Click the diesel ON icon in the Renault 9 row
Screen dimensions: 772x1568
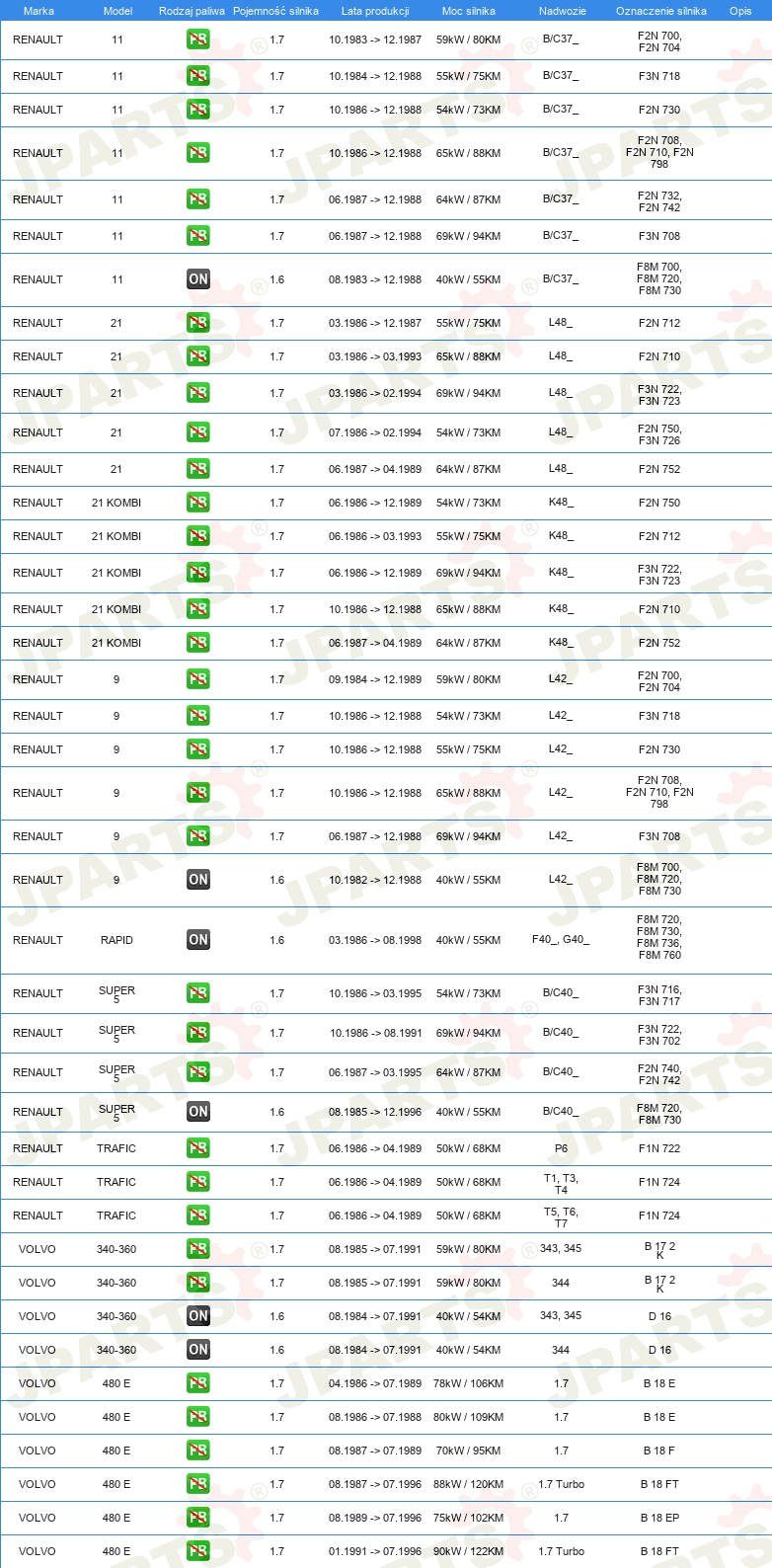[x=198, y=880]
